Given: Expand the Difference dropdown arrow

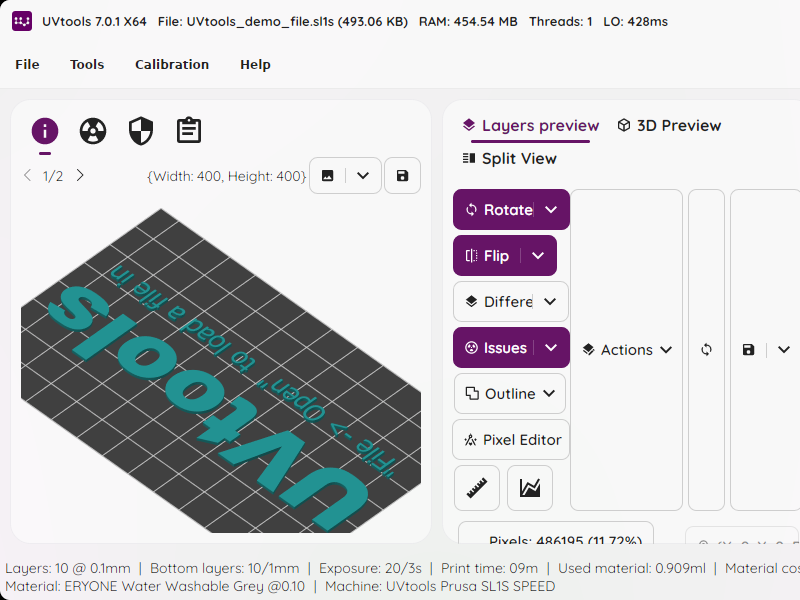Looking at the screenshot, I should 550,302.
